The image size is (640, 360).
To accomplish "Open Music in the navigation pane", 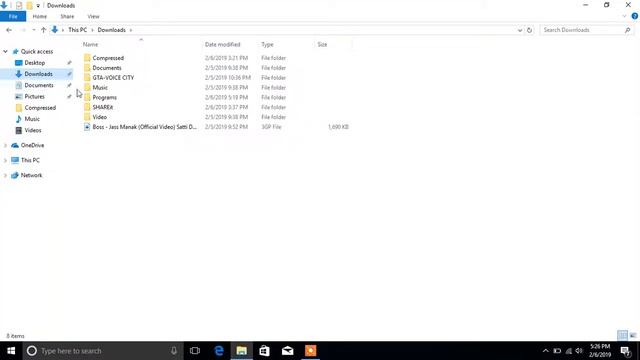I will pos(31,119).
